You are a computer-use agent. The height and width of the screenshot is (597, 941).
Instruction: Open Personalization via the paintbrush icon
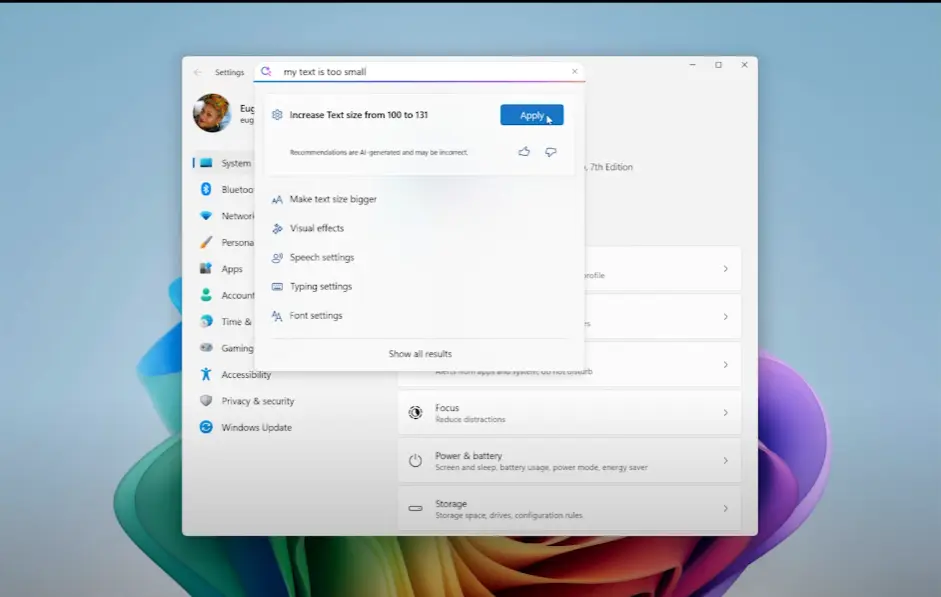206,242
